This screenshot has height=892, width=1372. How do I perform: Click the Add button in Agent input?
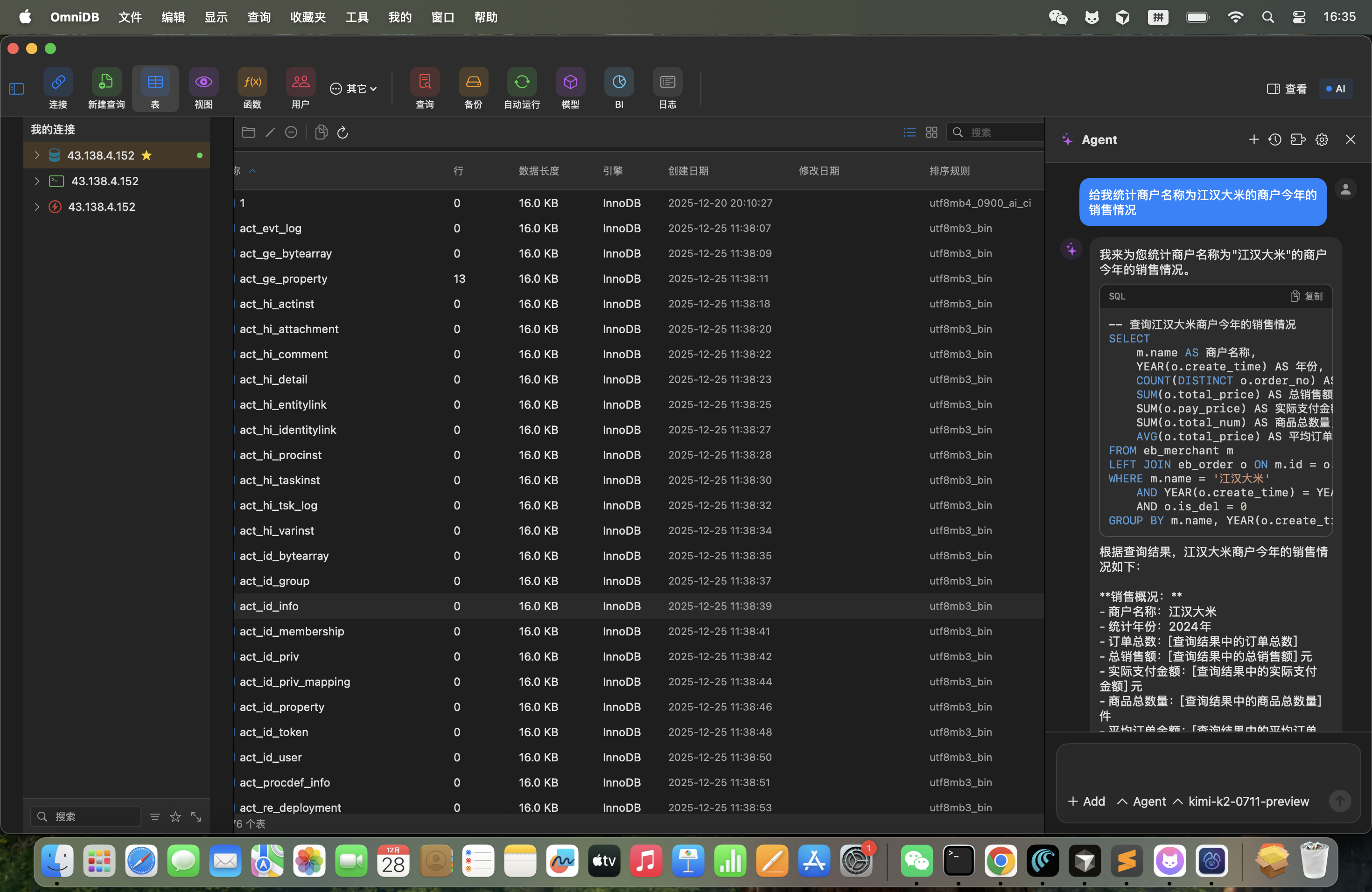pyautogui.click(x=1086, y=801)
